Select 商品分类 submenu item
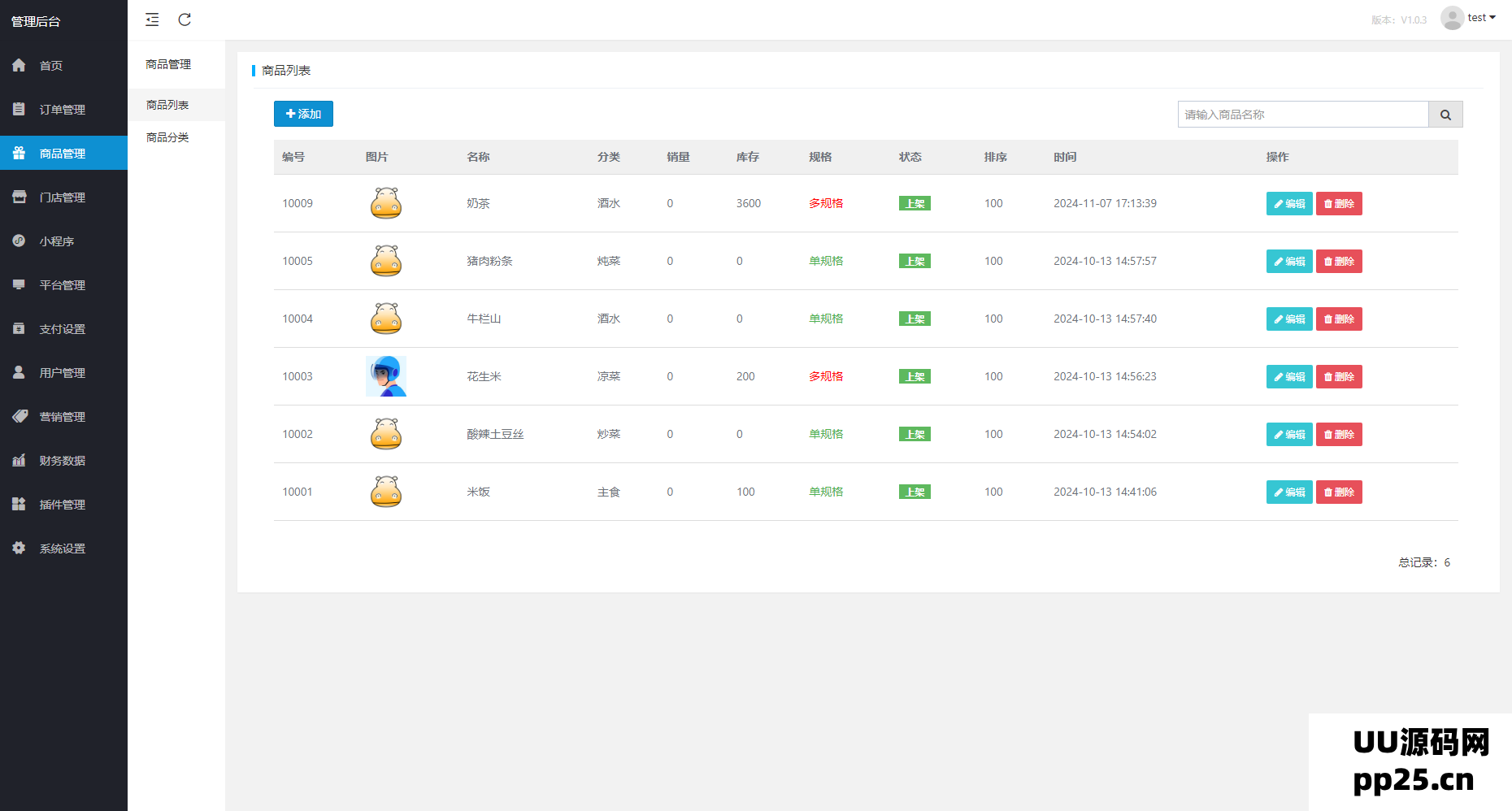 (x=167, y=137)
